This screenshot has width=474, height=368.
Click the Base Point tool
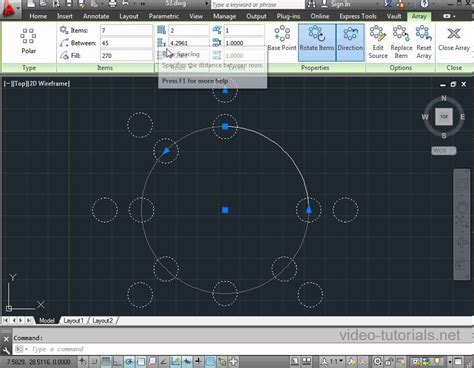pos(282,38)
